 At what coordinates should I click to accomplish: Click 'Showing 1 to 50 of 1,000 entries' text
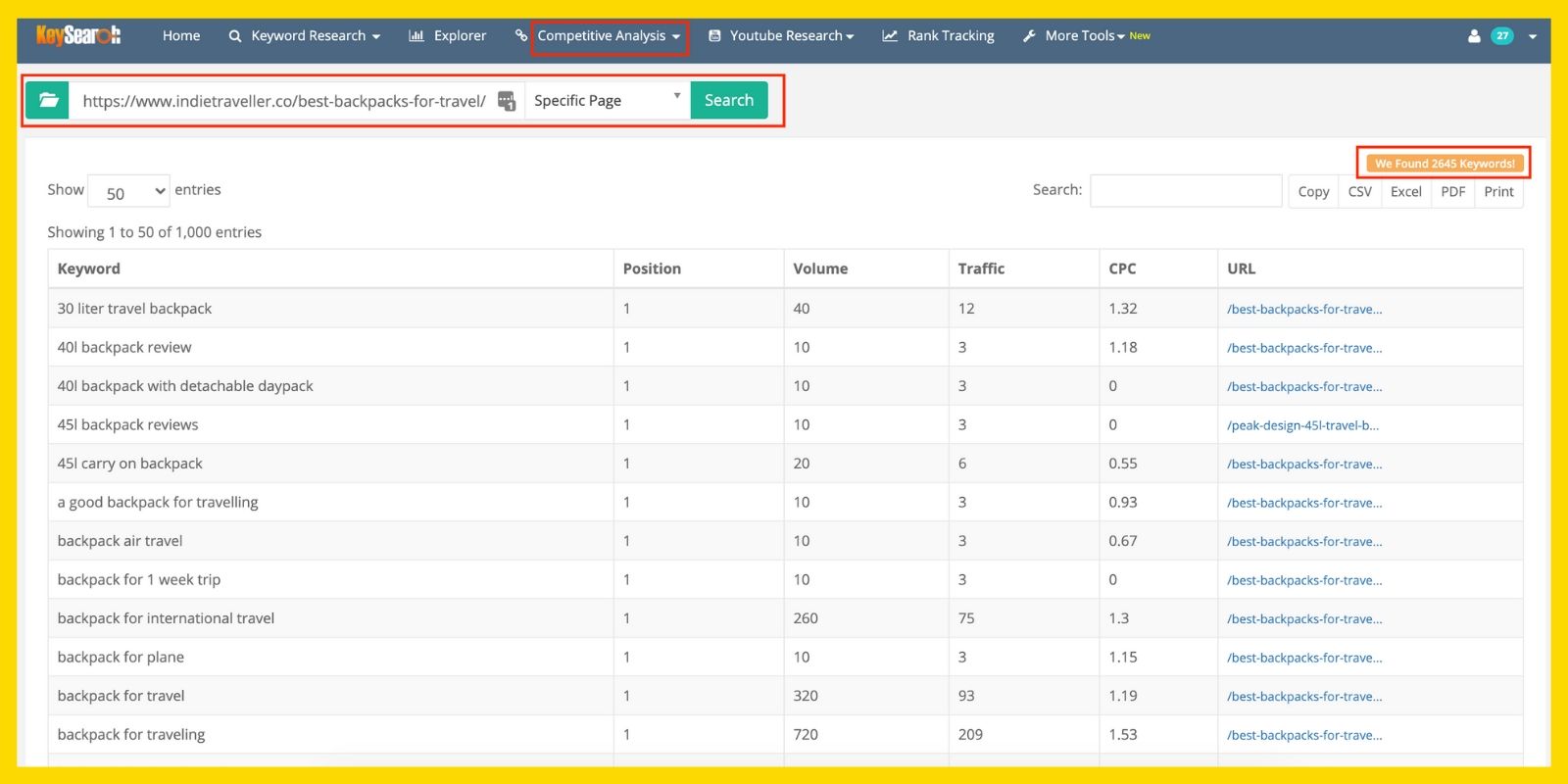click(x=155, y=232)
